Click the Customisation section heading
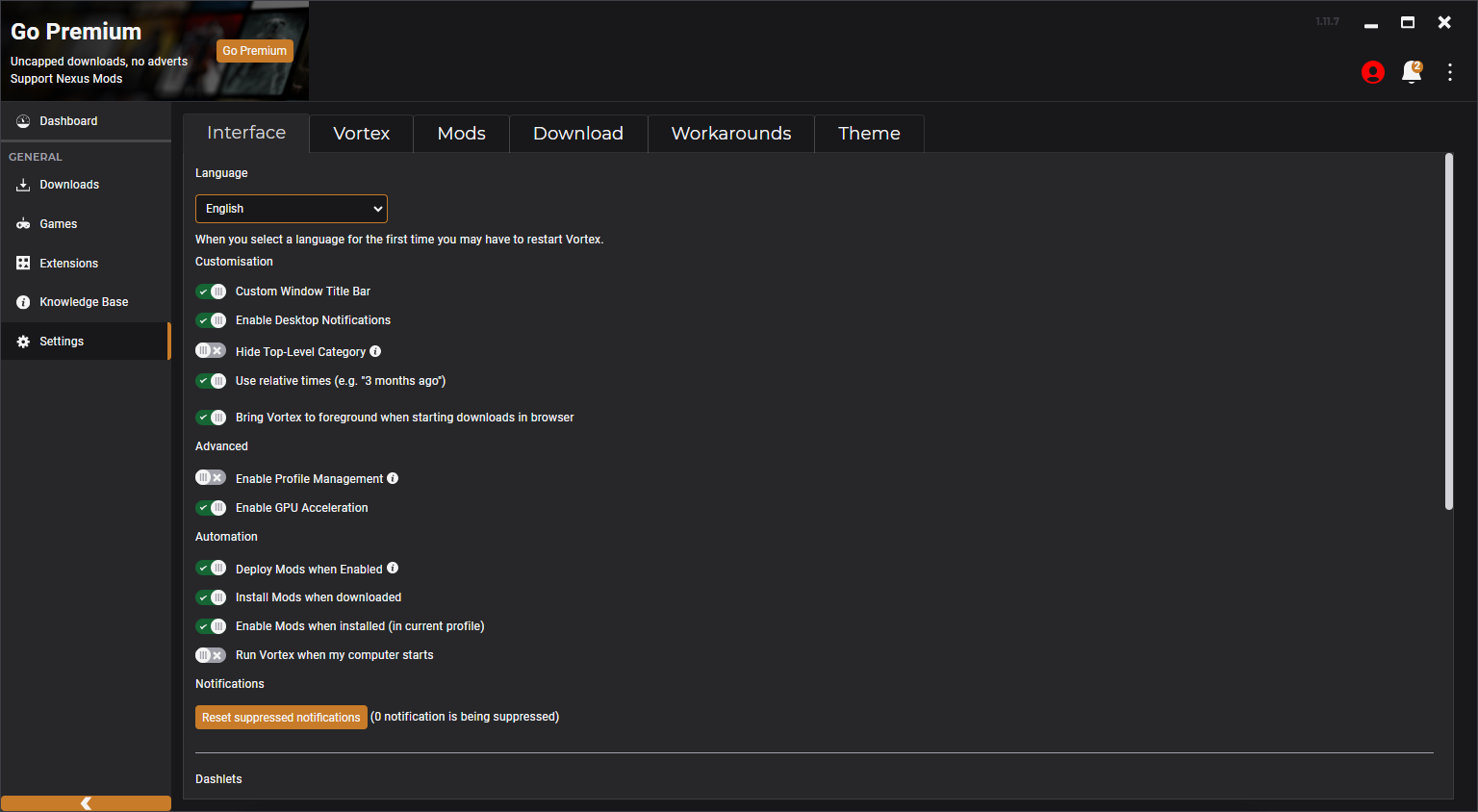The image size is (1478, 812). click(x=234, y=262)
